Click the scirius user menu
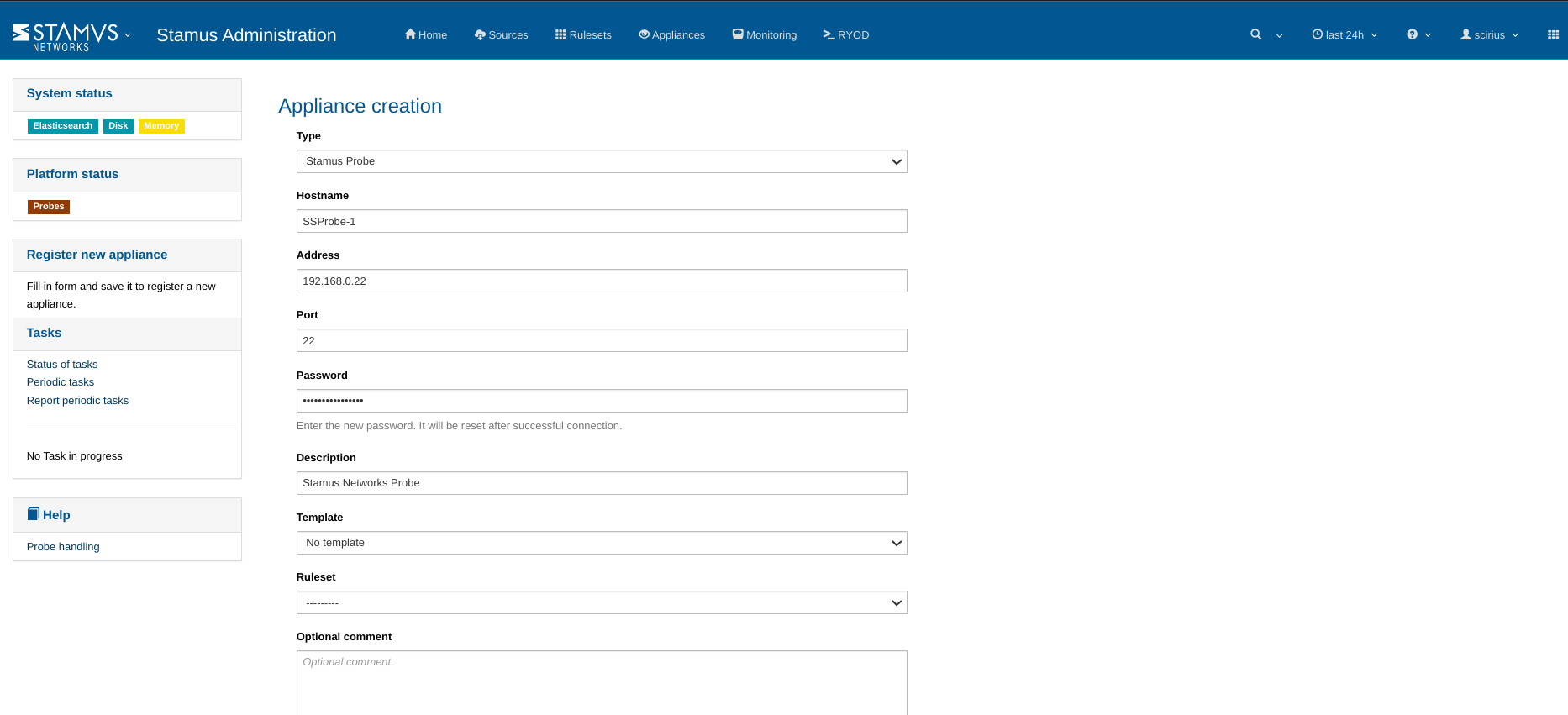This screenshot has height=715, width=1568. tap(1489, 34)
